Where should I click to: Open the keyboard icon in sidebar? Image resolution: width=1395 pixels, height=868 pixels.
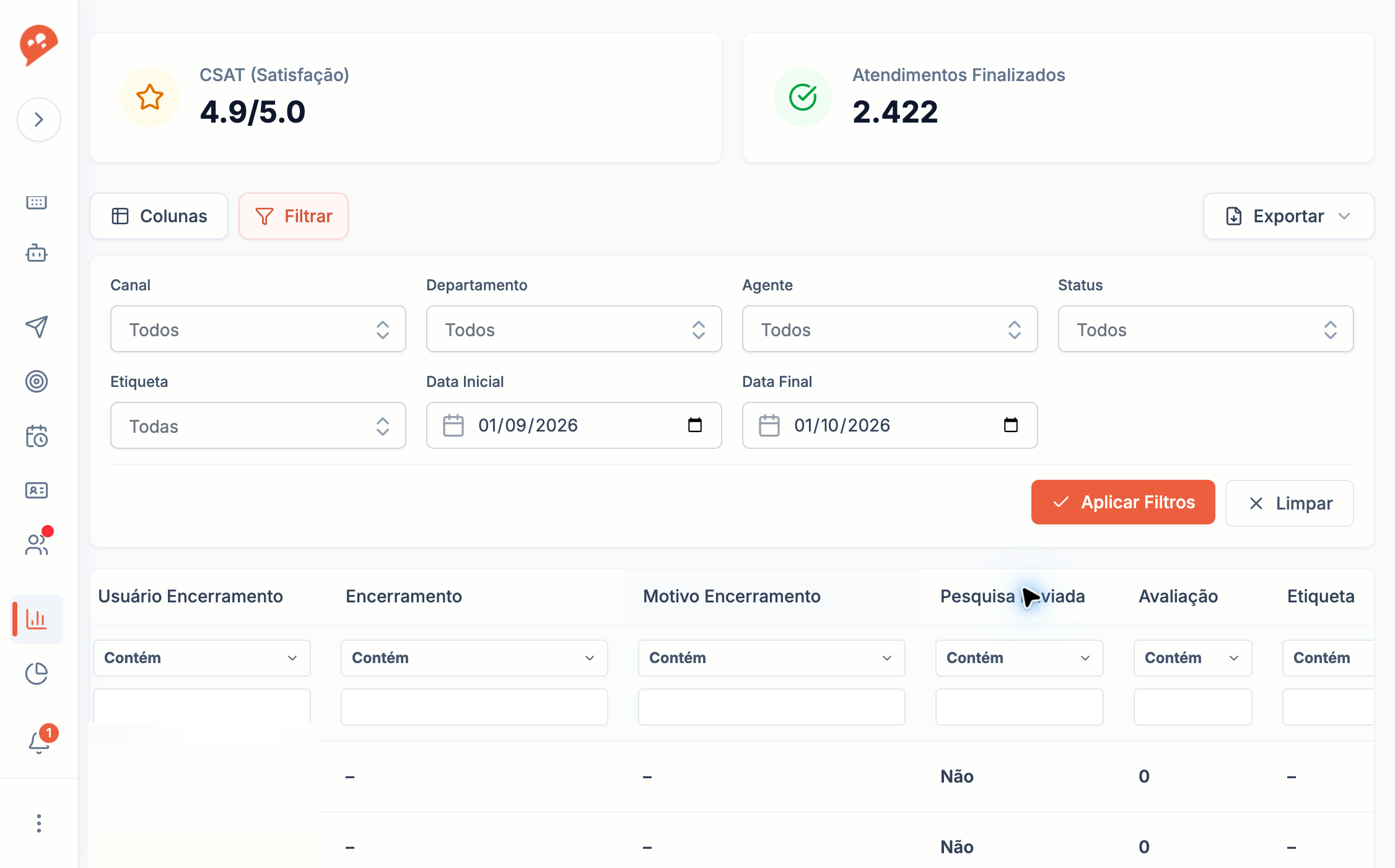tap(37, 202)
